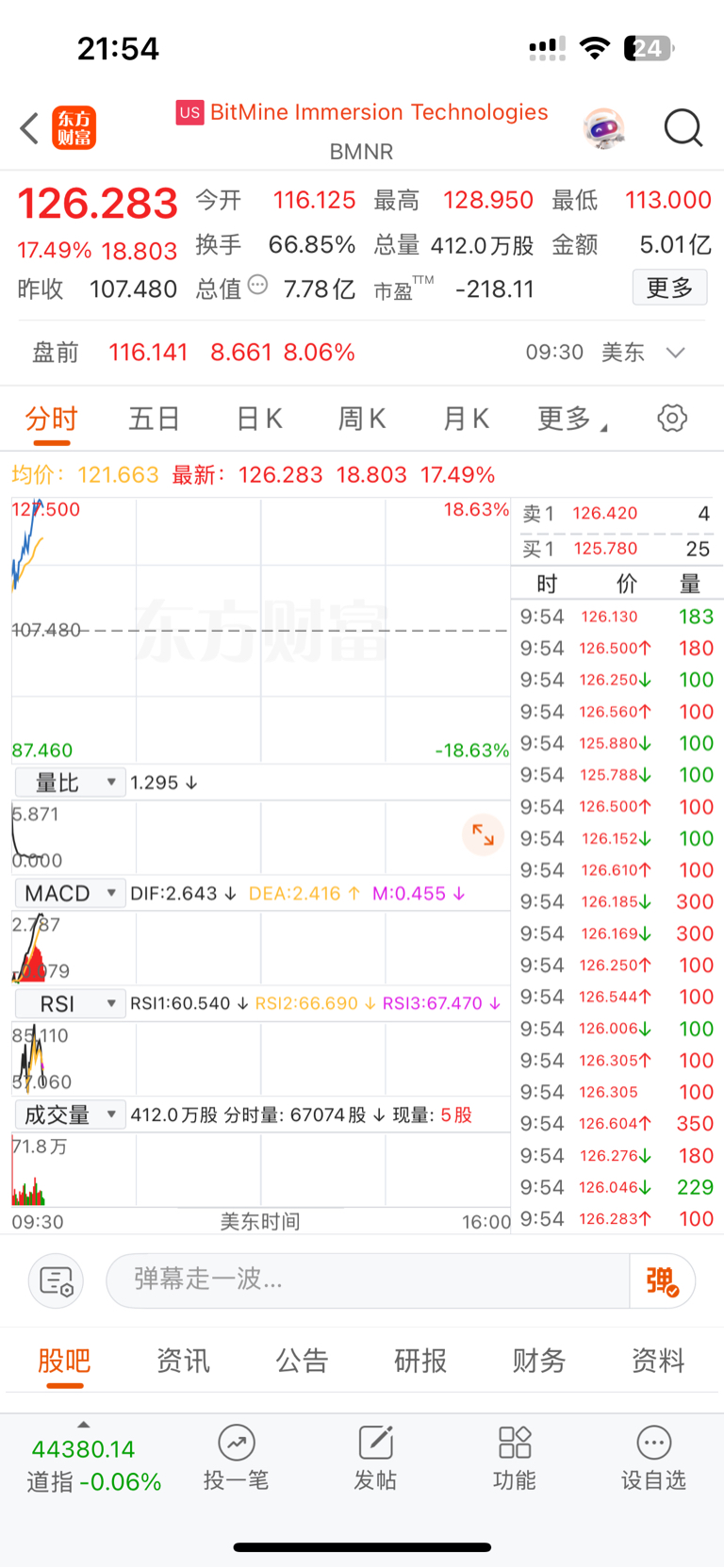Open the 股吧 tab
This screenshot has width=724, height=1568.
click(64, 1361)
